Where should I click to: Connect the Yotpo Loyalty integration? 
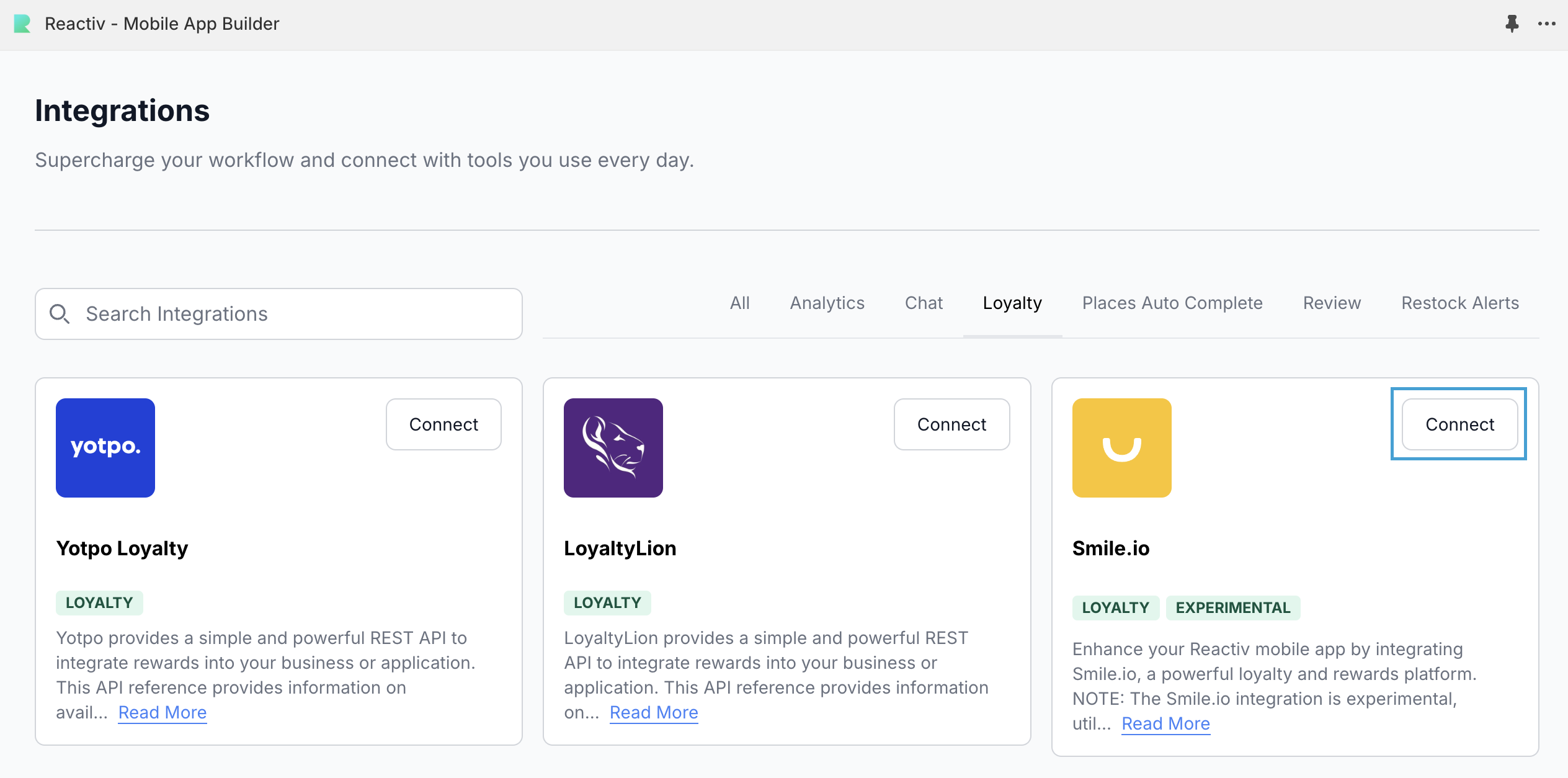click(x=443, y=424)
